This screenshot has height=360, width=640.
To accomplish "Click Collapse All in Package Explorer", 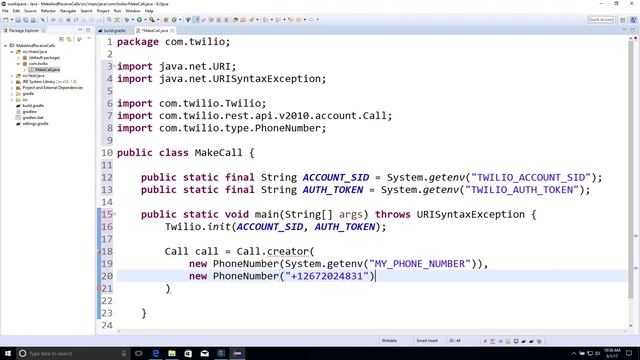I will click(62, 39).
